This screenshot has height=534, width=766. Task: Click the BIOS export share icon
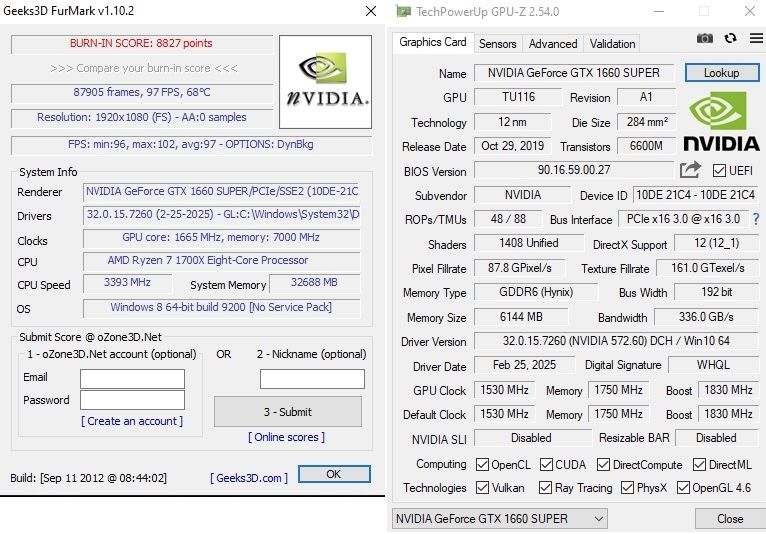(690, 170)
